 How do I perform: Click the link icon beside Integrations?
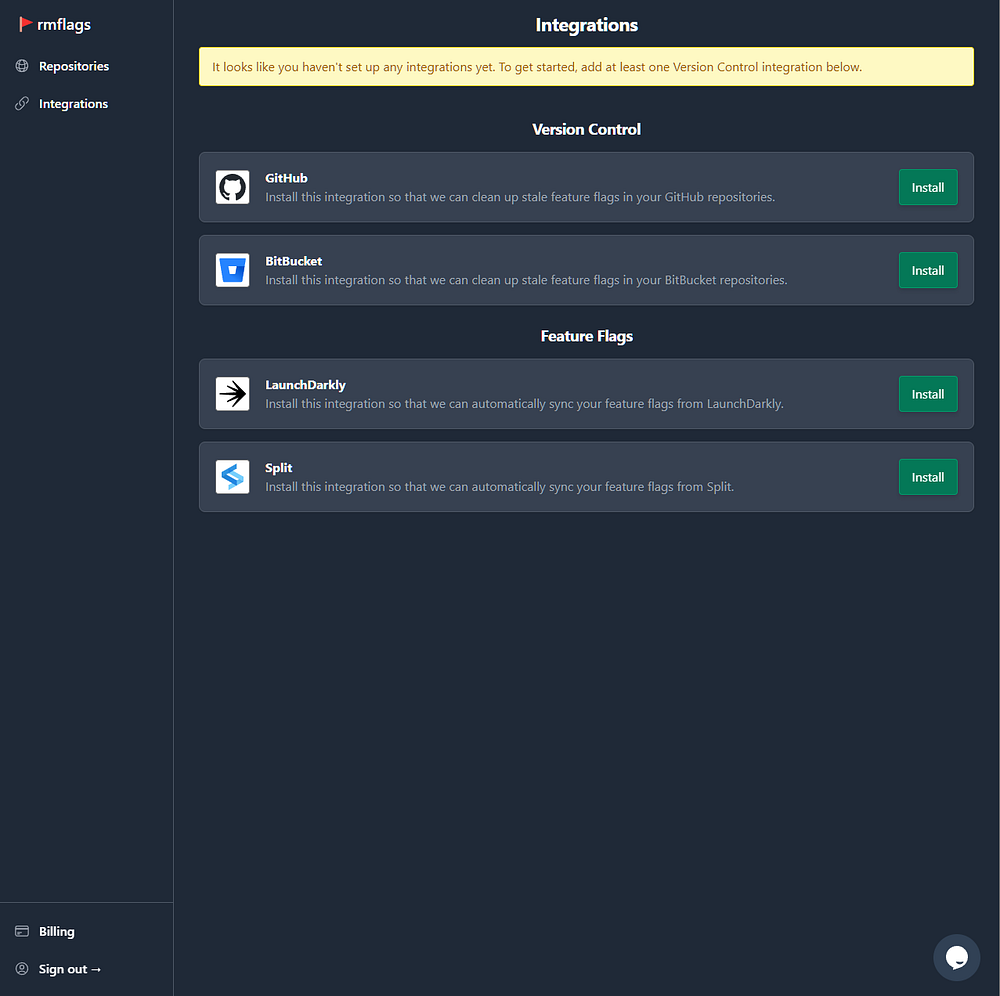click(22, 103)
